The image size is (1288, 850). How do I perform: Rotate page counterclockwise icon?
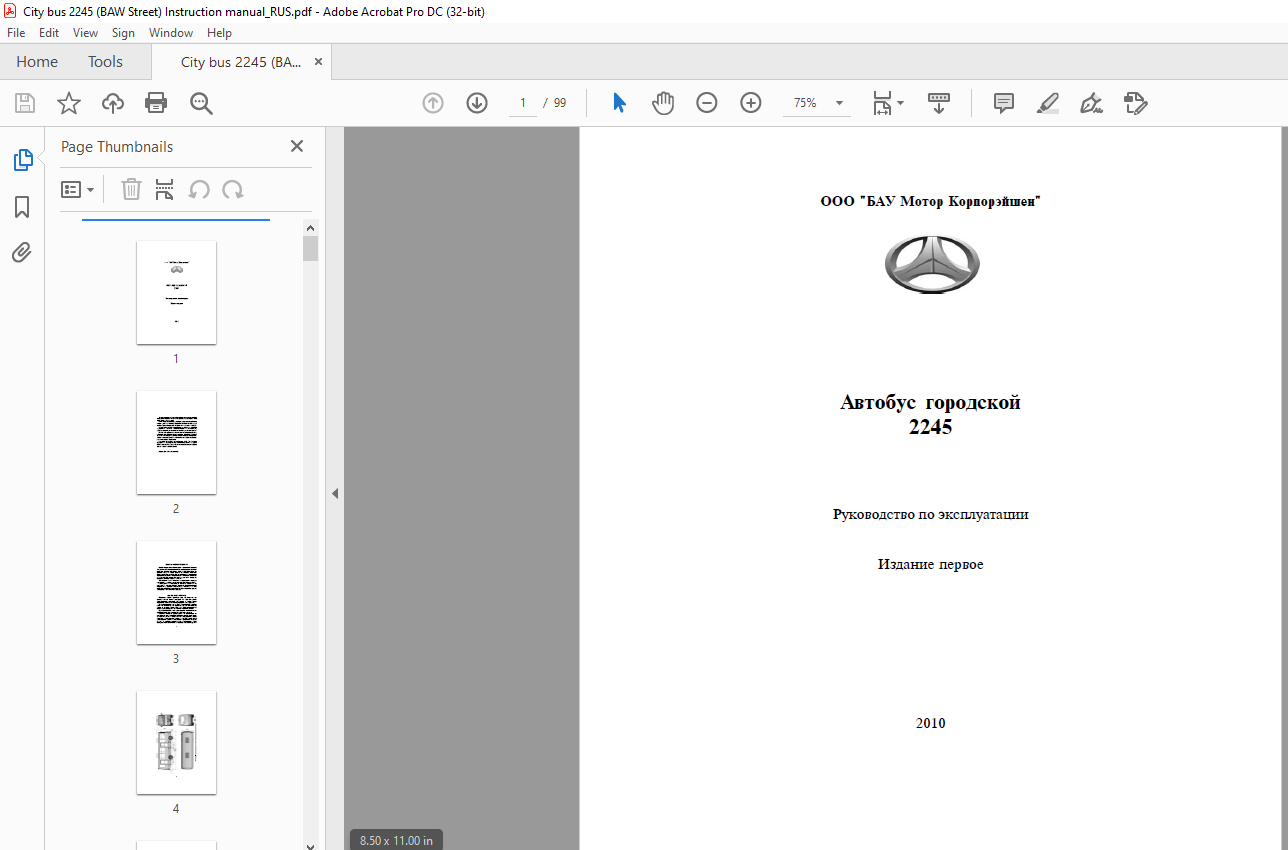point(199,189)
